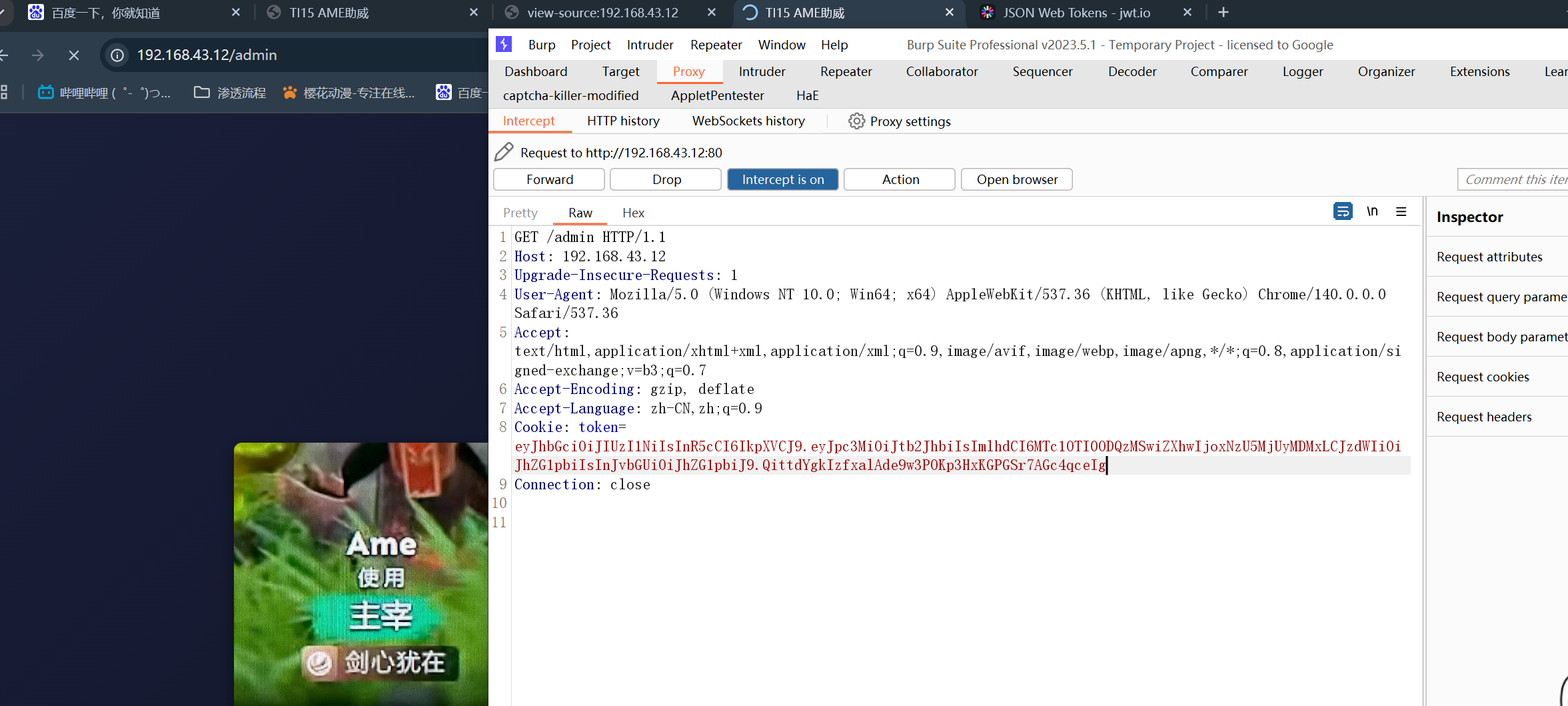Open the captcha-killer-modified extension tab
The image size is (1568, 706).
[570, 95]
